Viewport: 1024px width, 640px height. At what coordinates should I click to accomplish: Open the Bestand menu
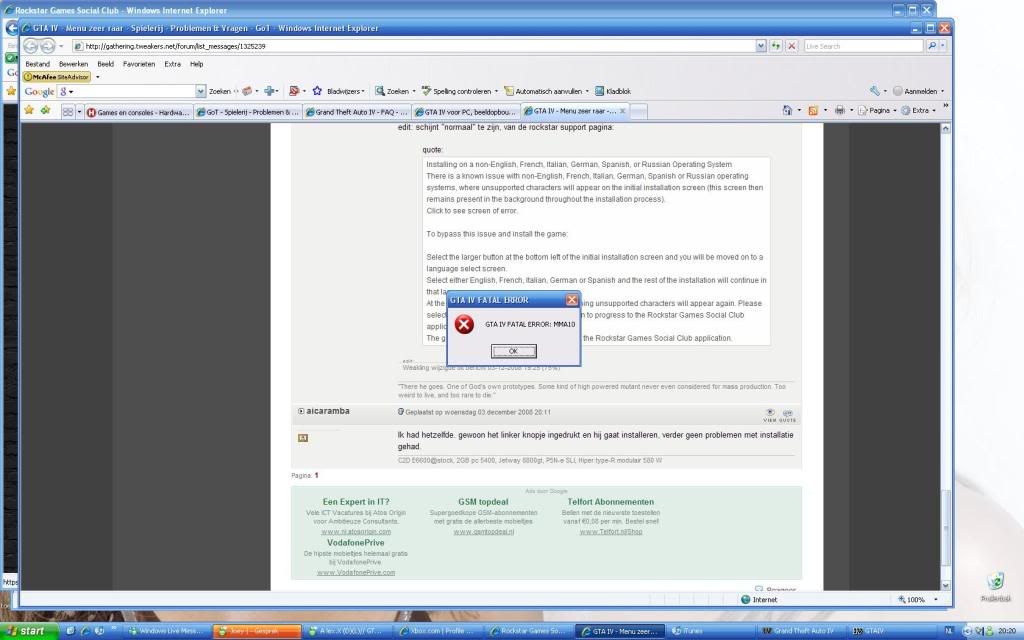pyautogui.click(x=37, y=63)
